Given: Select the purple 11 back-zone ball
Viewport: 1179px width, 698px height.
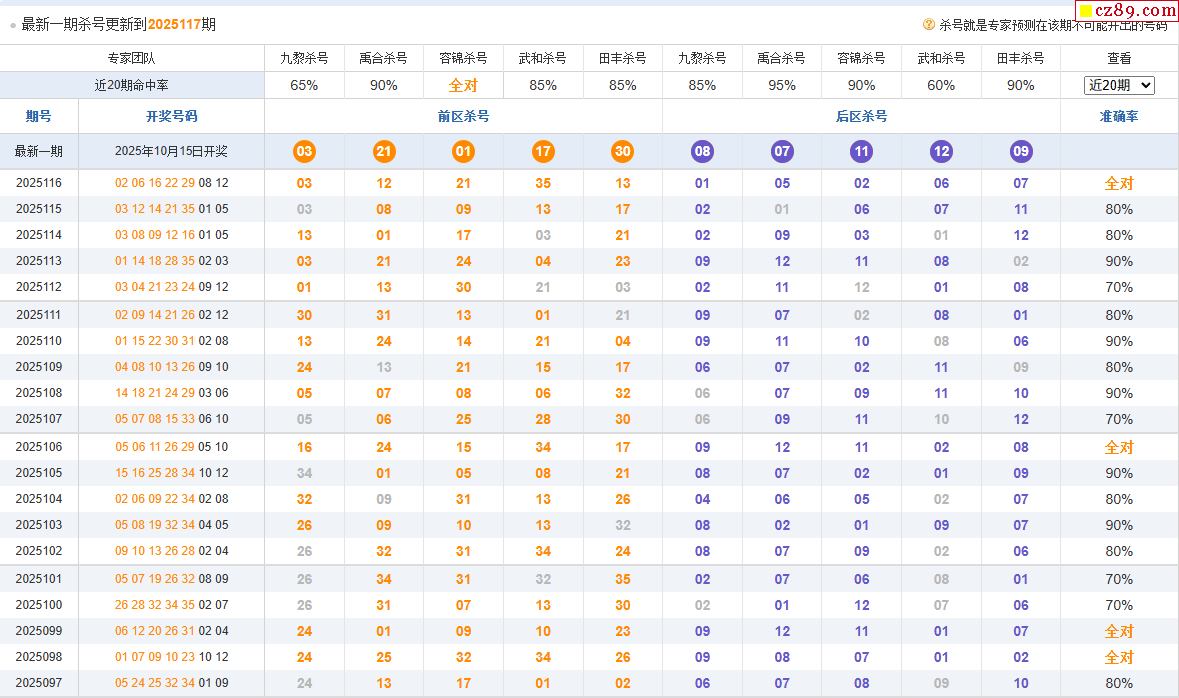Looking at the screenshot, I should coord(861,152).
